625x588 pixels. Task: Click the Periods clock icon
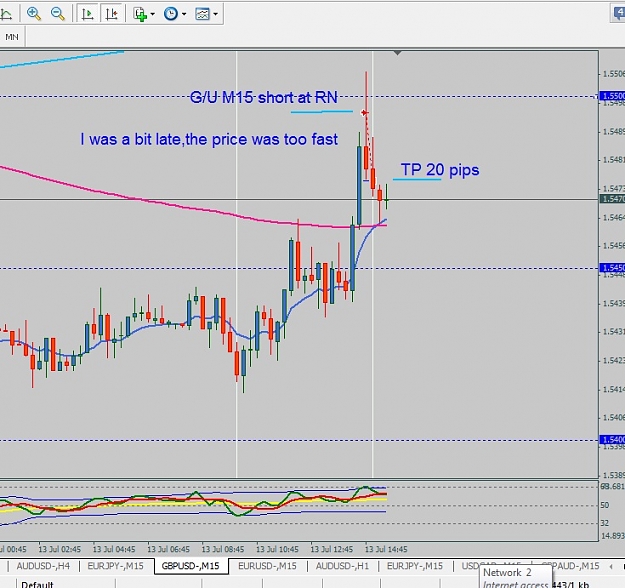pyautogui.click(x=171, y=14)
